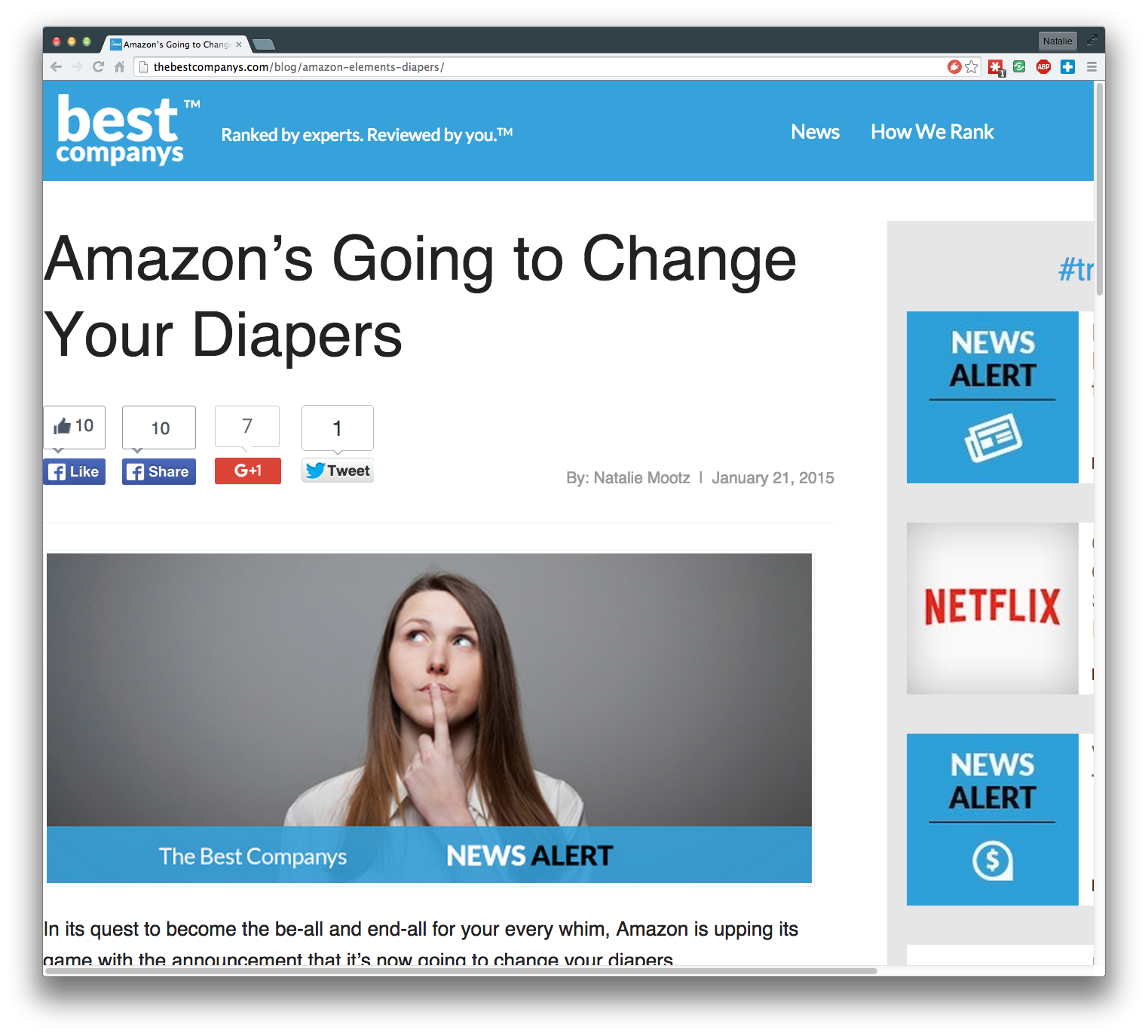Share the article via Facebook Share
Screen dimensions: 1148x1036
[159, 472]
